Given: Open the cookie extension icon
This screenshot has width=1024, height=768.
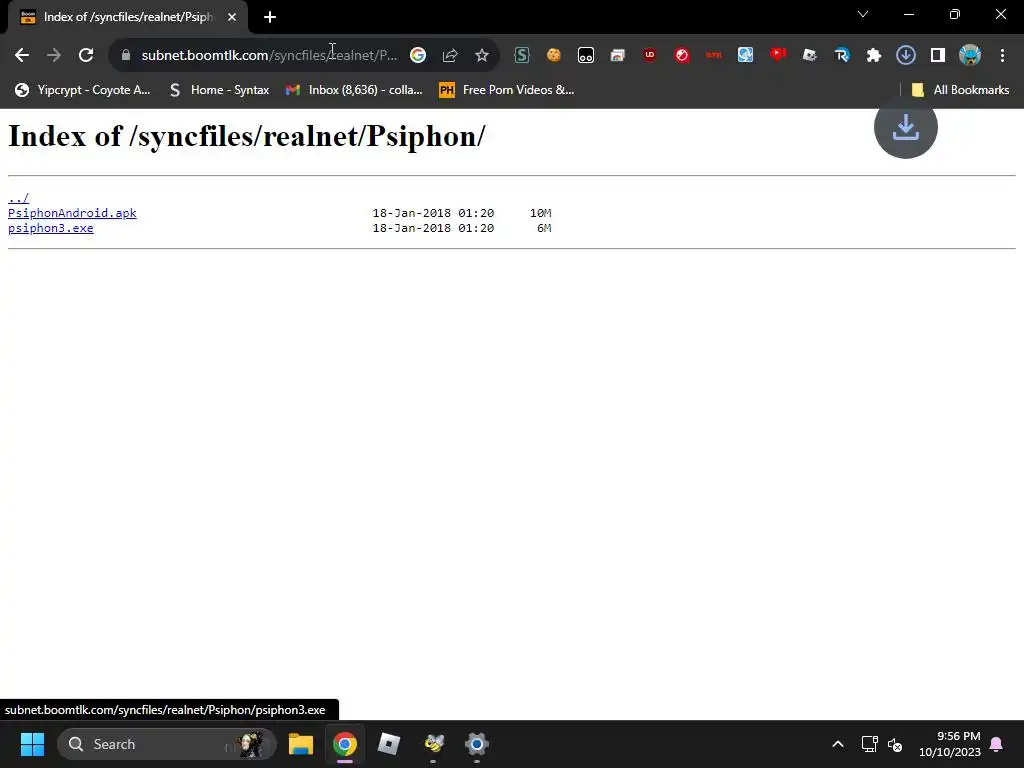Looking at the screenshot, I should pos(554,56).
